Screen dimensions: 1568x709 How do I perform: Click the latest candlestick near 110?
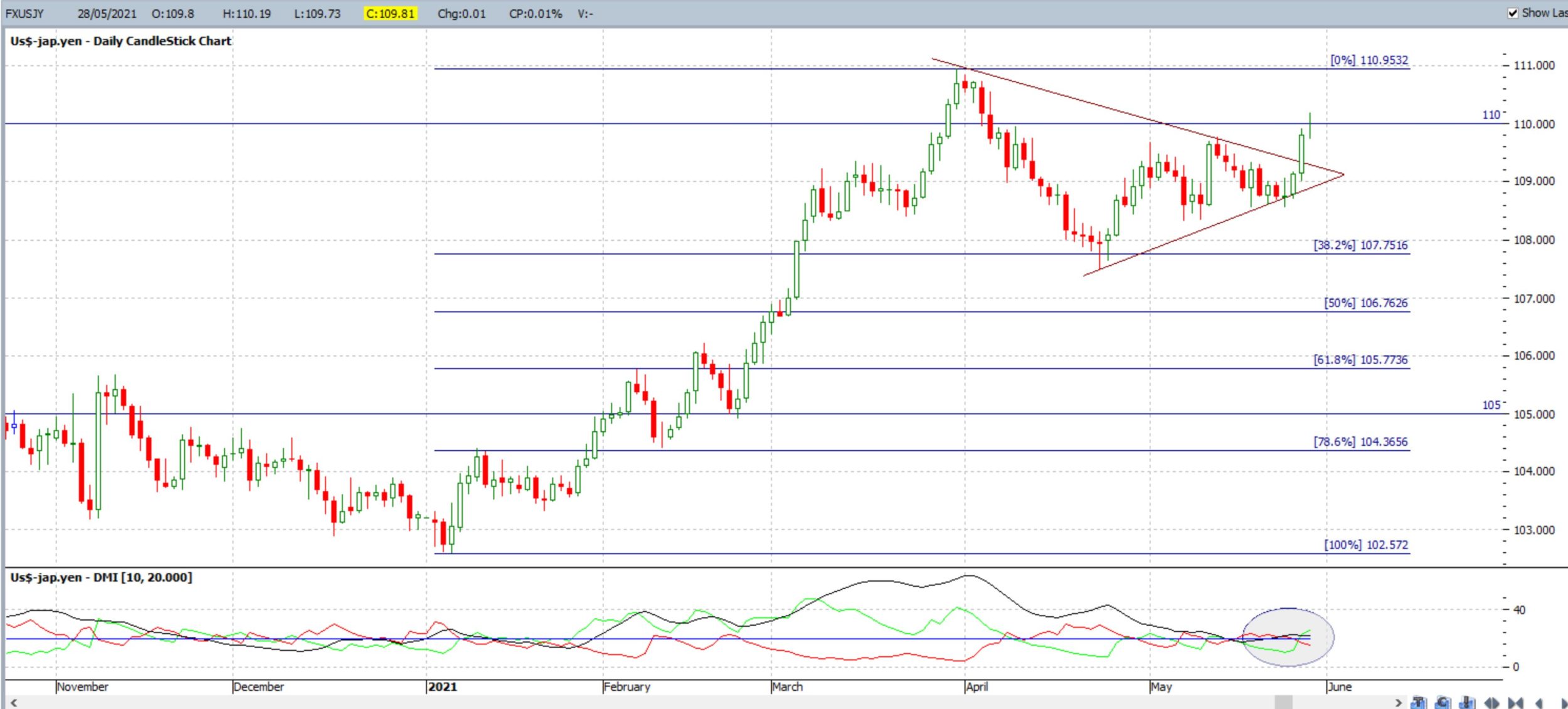point(1310,125)
